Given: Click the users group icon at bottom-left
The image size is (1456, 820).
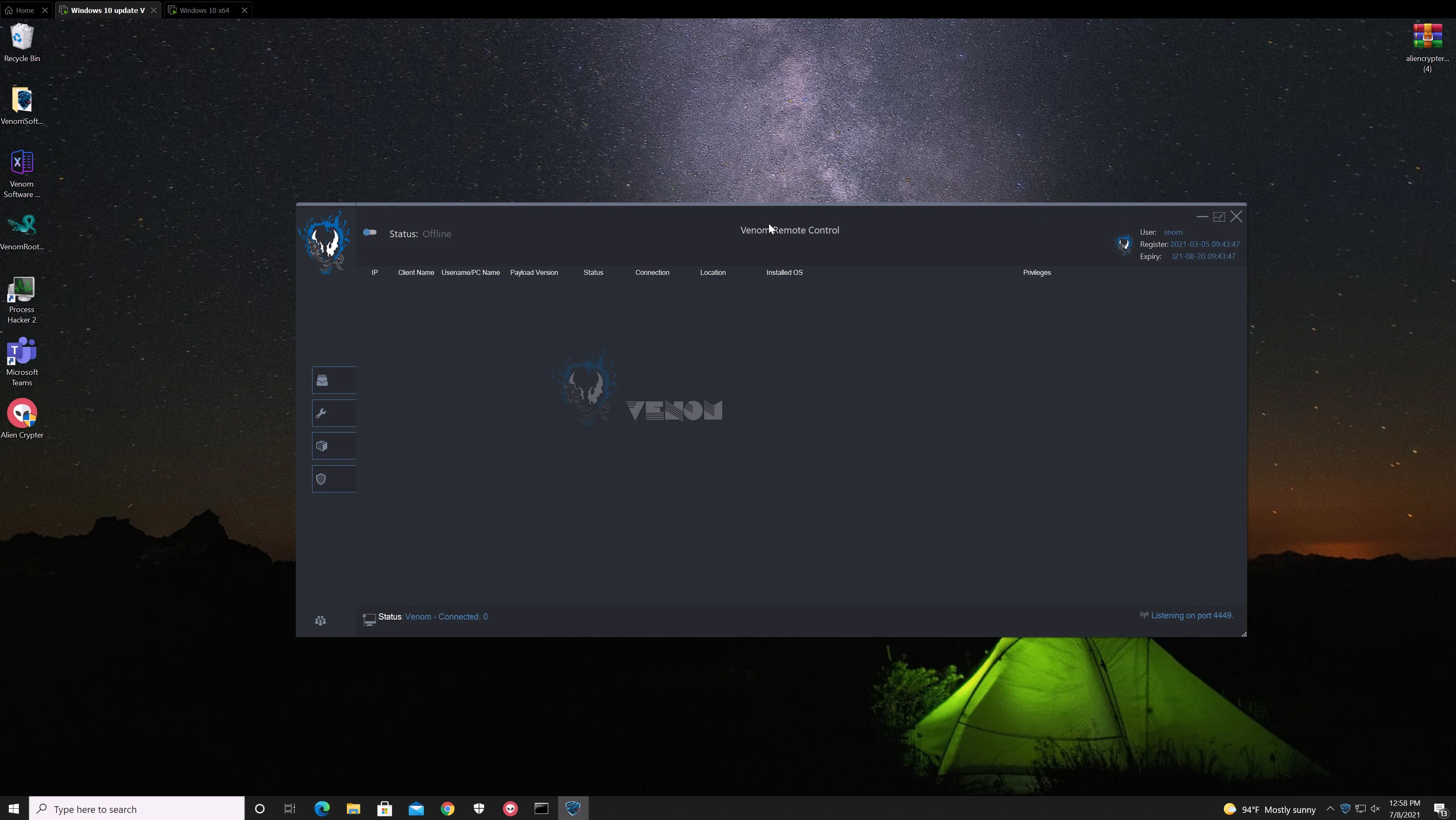Looking at the screenshot, I should [320, 620].
